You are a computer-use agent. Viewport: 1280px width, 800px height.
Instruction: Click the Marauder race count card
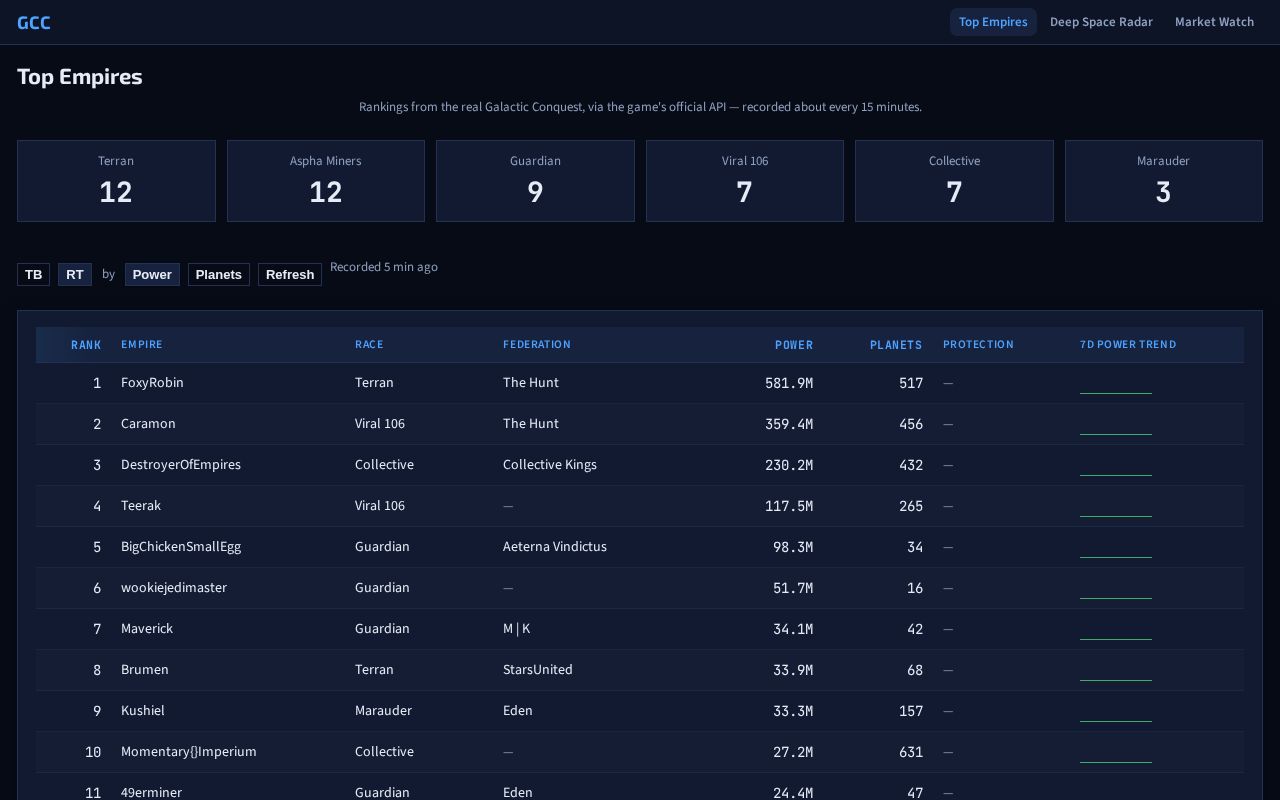click(1164, 181)
